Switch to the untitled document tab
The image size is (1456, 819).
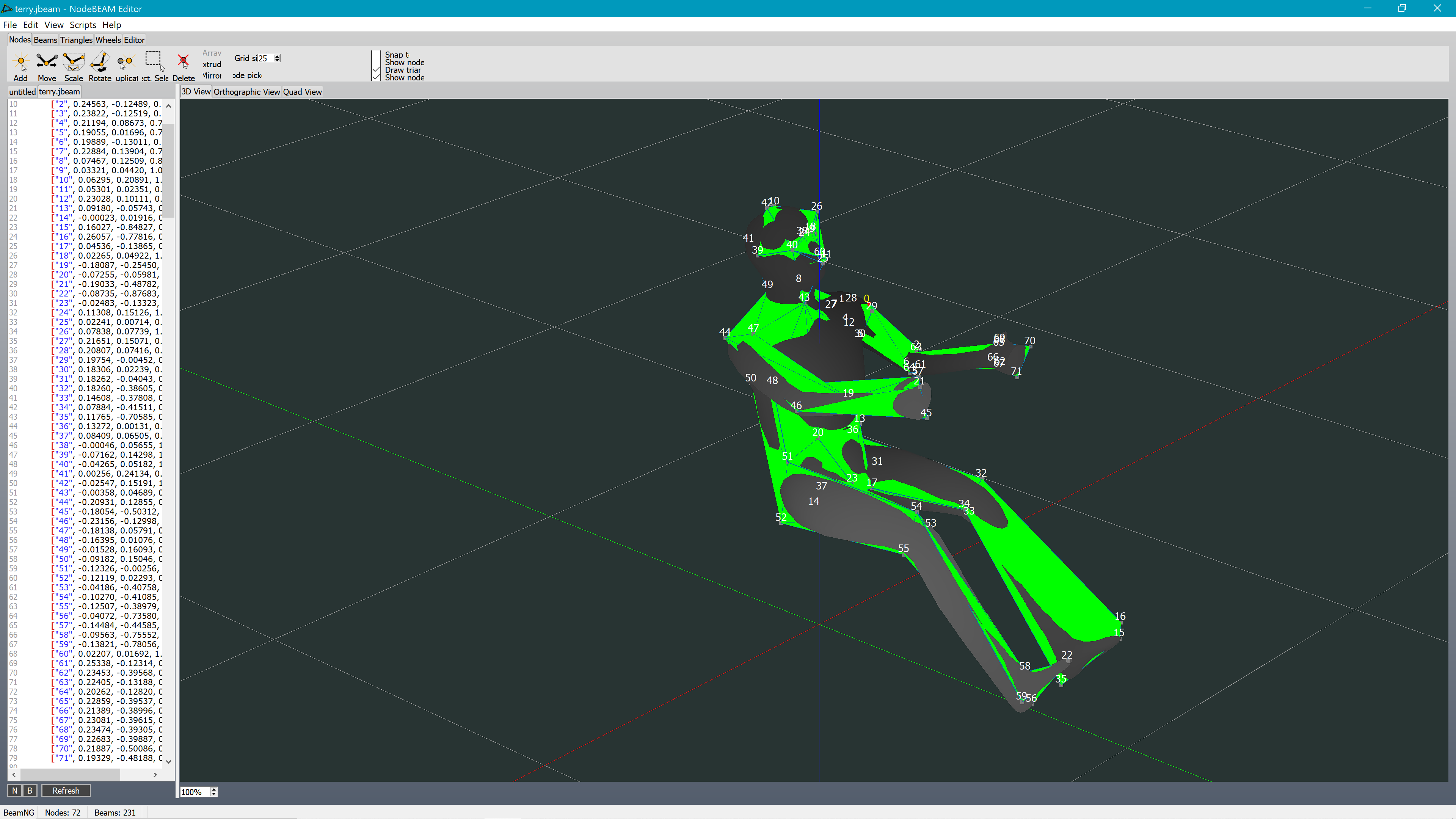coord(22,91)
